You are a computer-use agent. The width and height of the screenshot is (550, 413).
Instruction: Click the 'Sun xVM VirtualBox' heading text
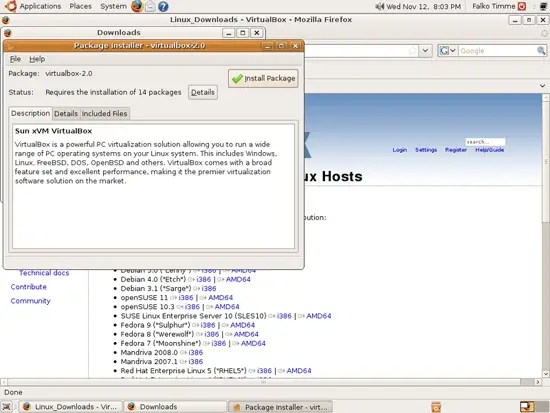pos(53,131)
